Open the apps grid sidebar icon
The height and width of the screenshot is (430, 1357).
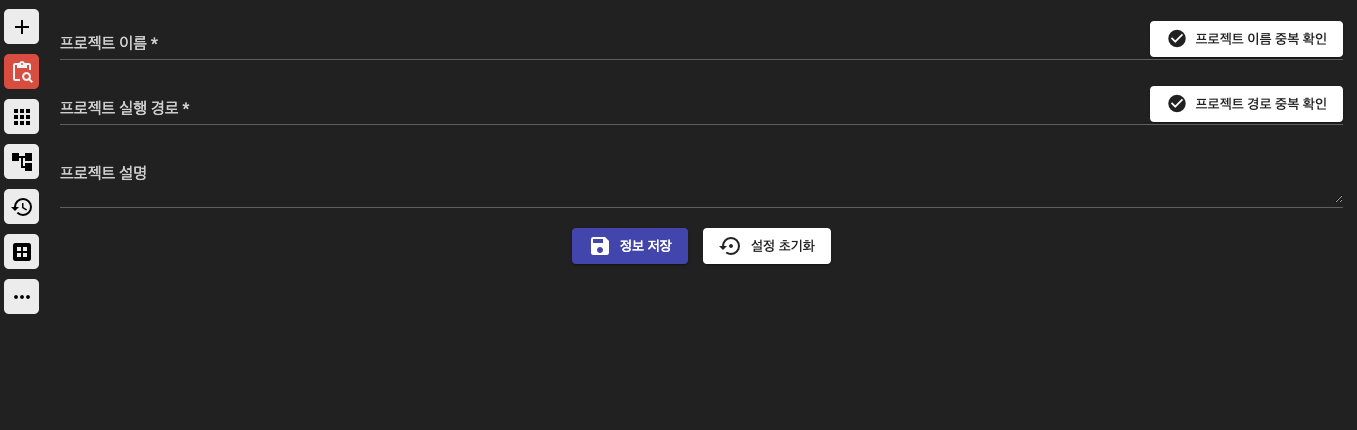click(x=21, y=117)
